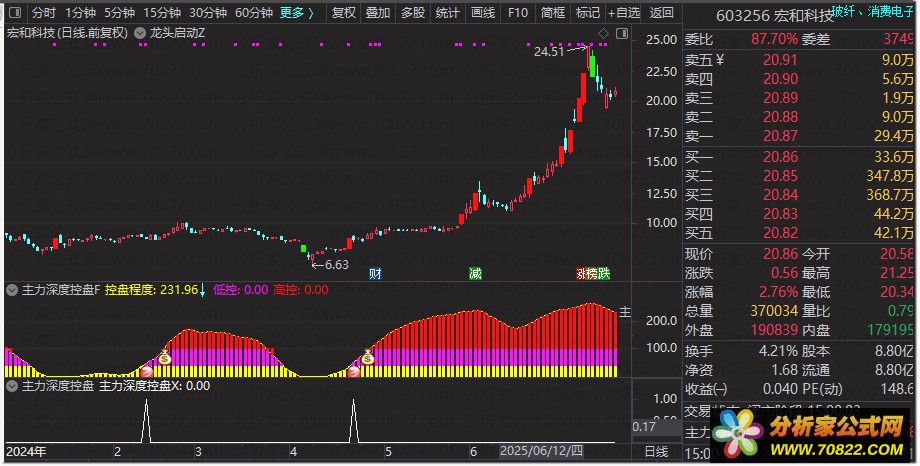This screenshot has height=466, width=920.
Task: Select the 60分钟 period
Action: (x=253, y=12)
